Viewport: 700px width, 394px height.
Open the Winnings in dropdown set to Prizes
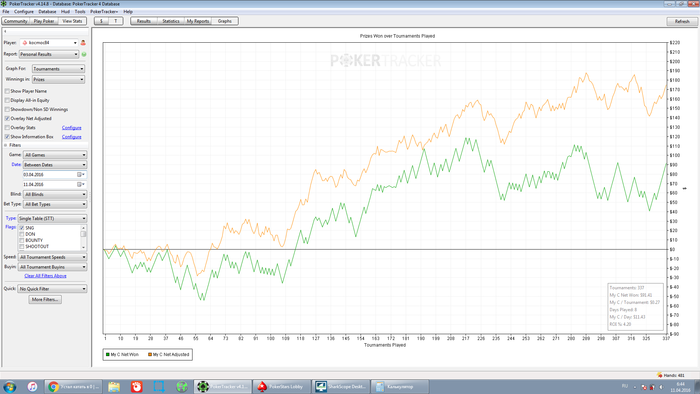point(58,79)
